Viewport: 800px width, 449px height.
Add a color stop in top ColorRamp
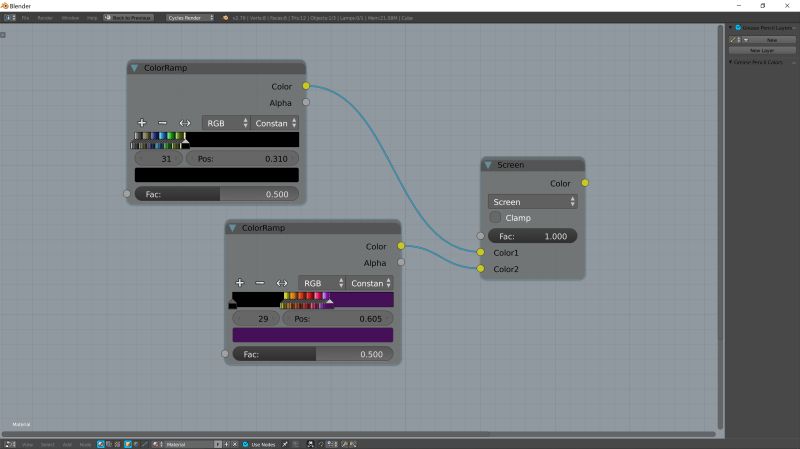[x=142, y=122]
